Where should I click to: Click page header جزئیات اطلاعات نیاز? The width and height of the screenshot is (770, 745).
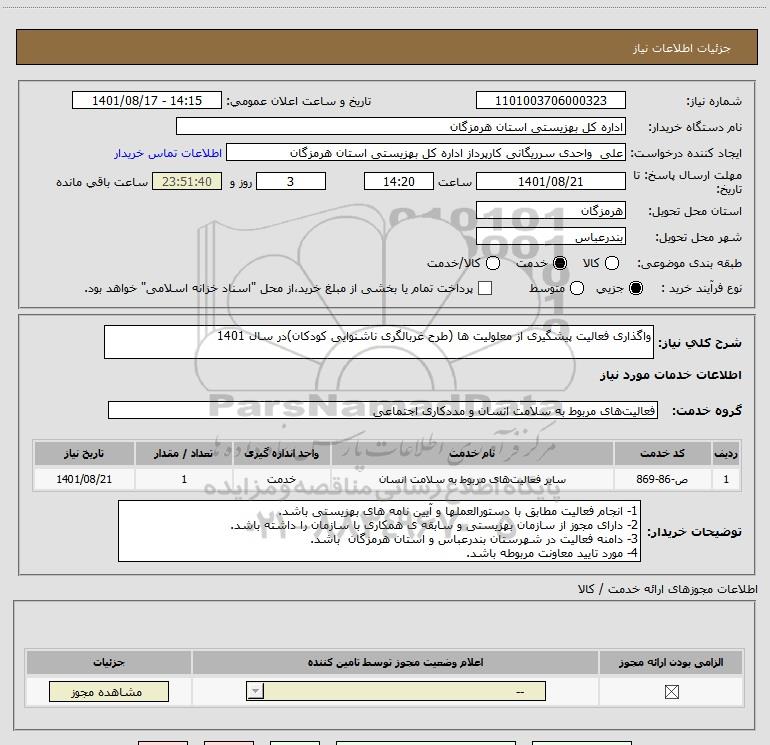point(681,48)
